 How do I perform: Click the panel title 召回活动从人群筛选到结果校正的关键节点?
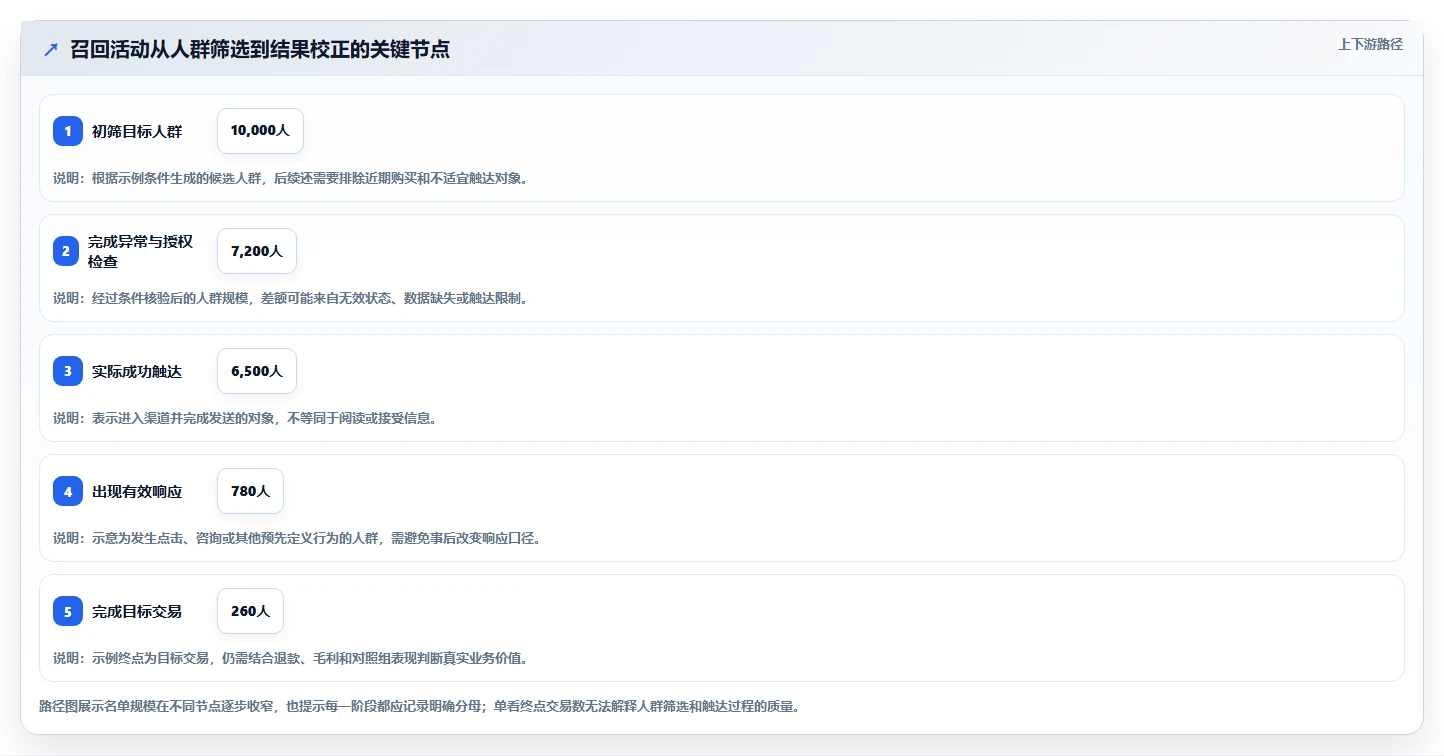(x=260, y=49)
